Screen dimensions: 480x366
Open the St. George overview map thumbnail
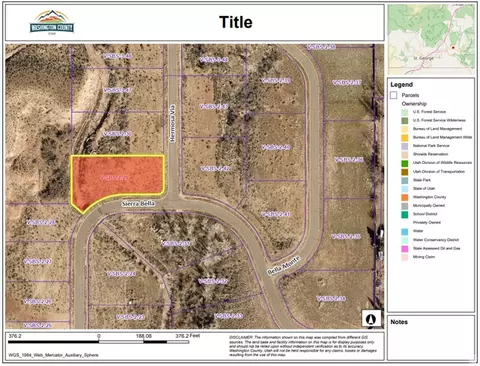coord(431,40)
